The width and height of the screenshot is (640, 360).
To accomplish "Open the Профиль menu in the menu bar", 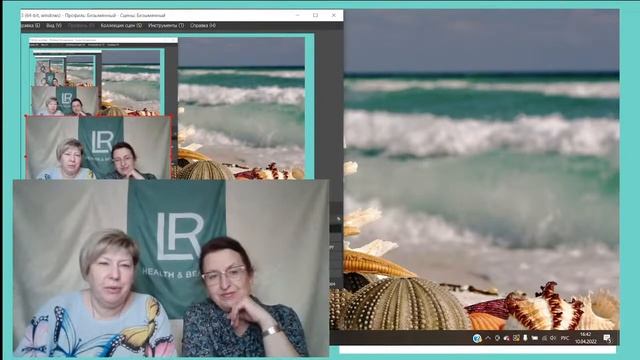I will click(x=81, y=25).
